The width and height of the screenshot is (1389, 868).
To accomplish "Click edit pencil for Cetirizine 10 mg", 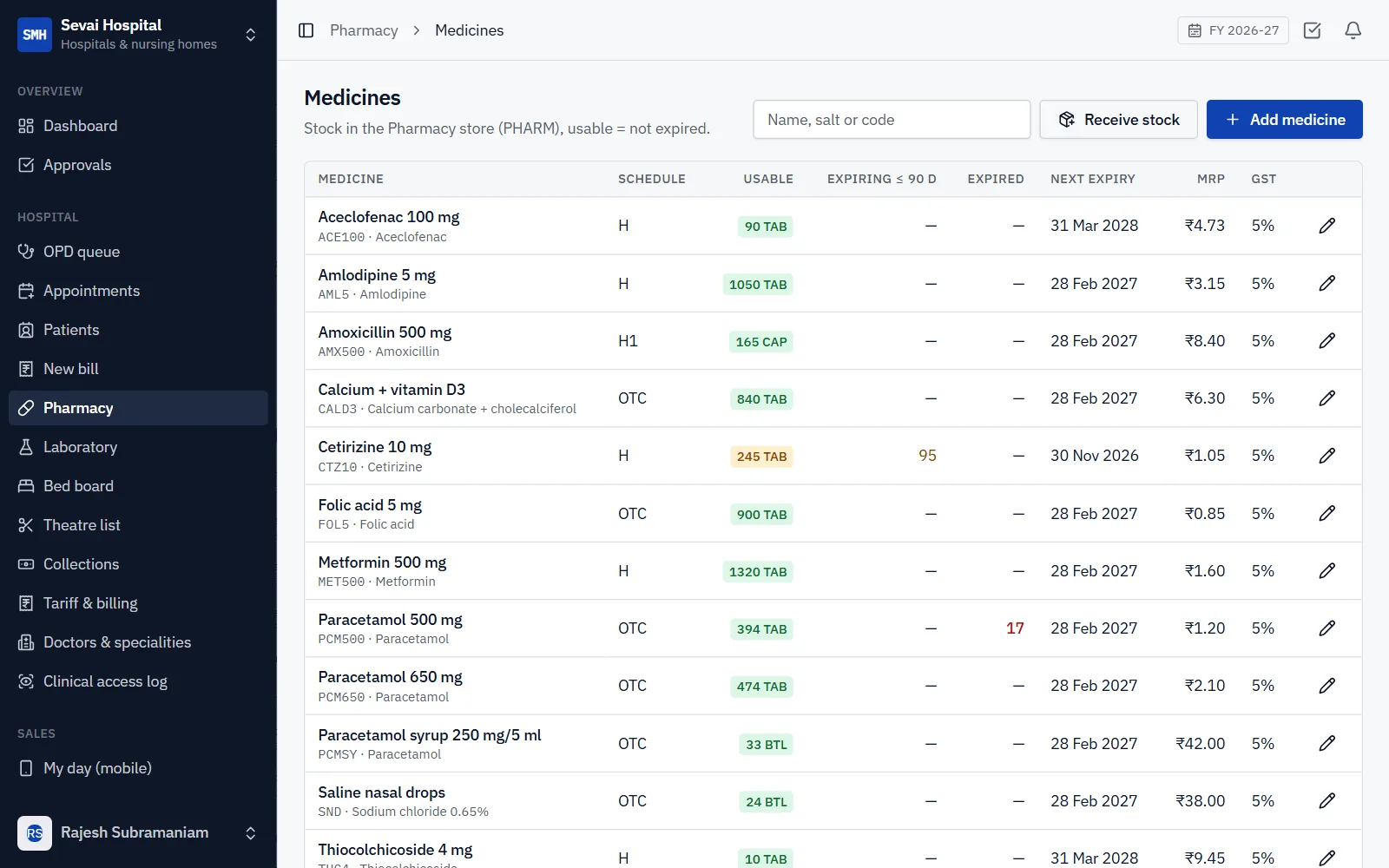I will coord(1326,456).
